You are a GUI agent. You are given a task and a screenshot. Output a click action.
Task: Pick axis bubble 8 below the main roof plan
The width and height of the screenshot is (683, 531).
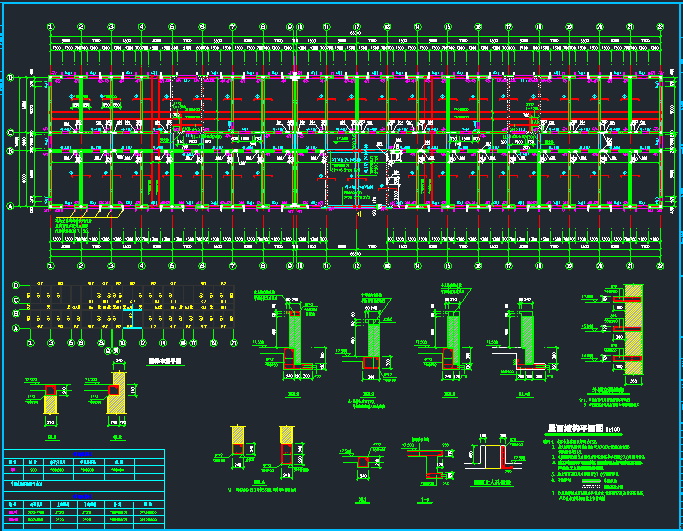263,266
